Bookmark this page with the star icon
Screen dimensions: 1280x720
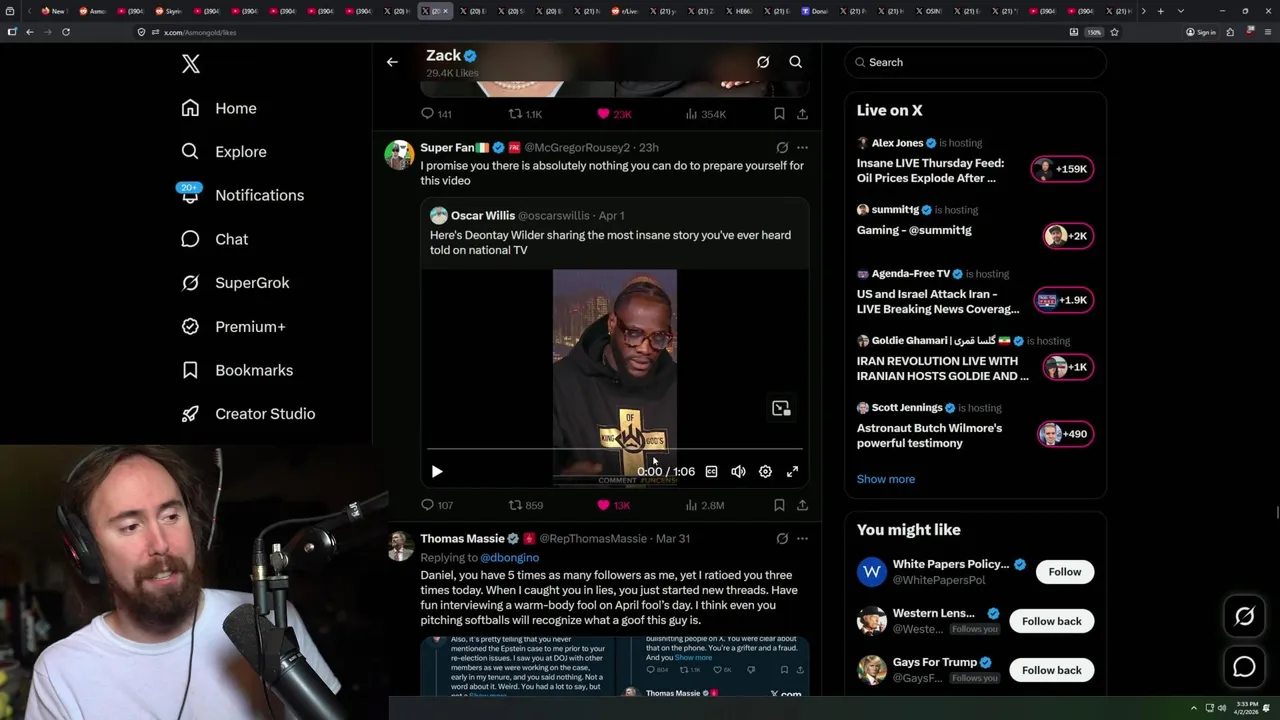[1114, 32]
